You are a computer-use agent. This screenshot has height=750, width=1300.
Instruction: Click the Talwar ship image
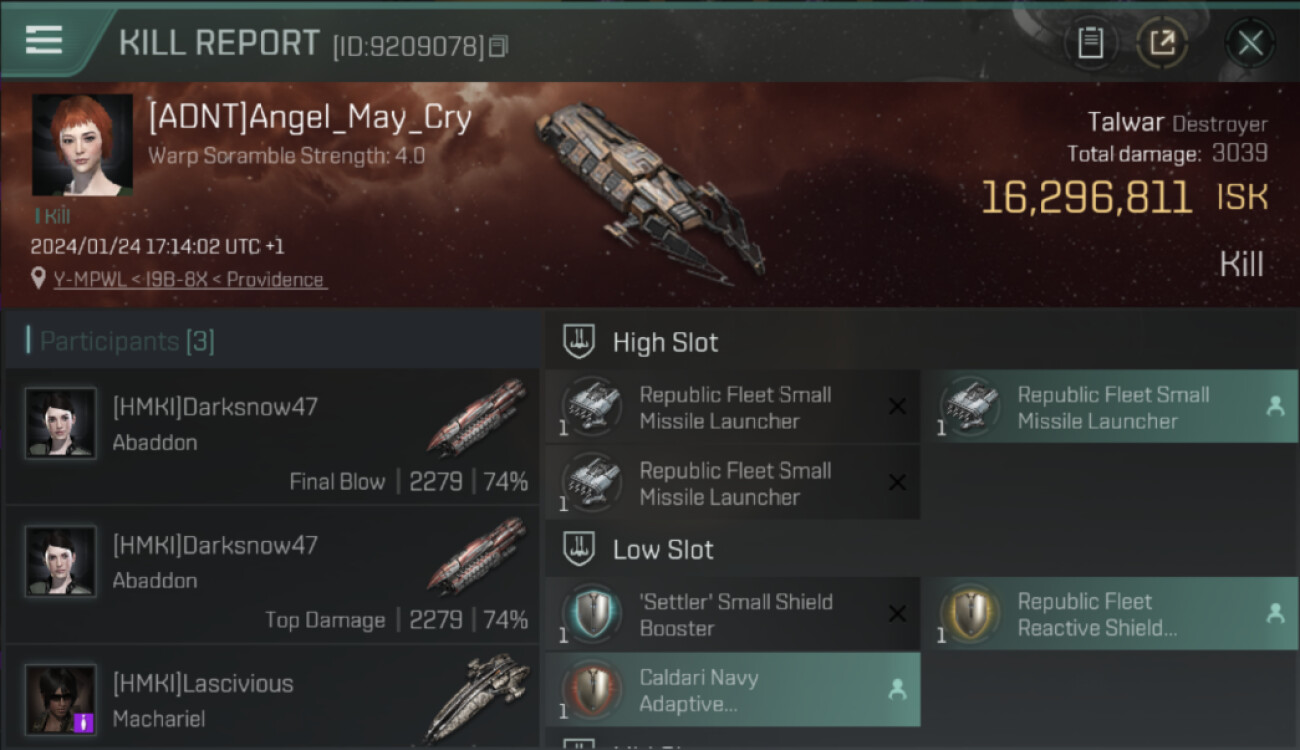coord(650,187)
